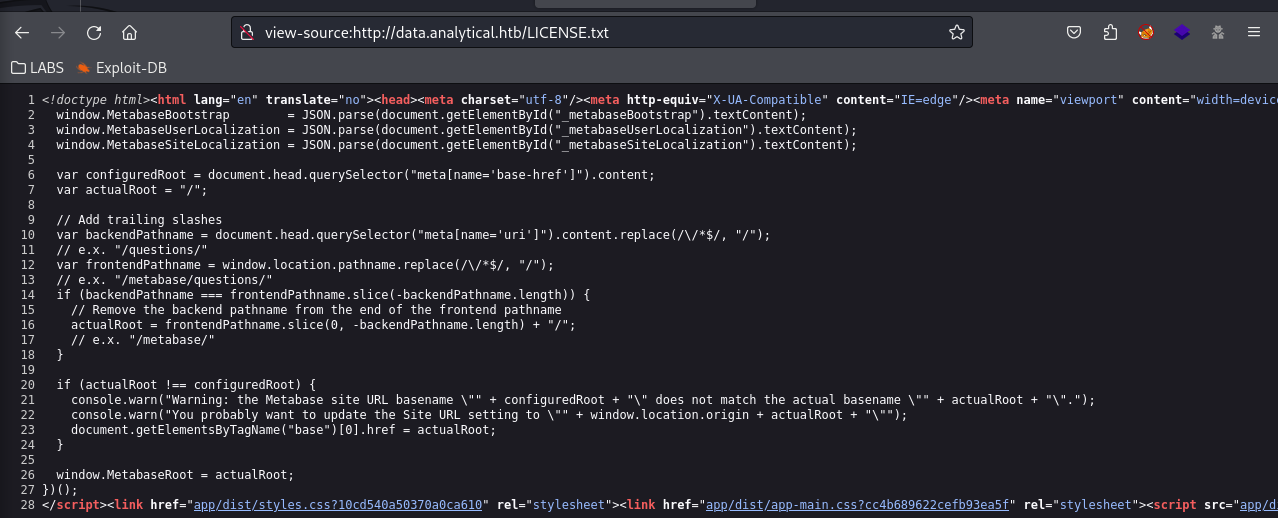Click the 'var actualRoot = "/";' line

coord(132,189)
